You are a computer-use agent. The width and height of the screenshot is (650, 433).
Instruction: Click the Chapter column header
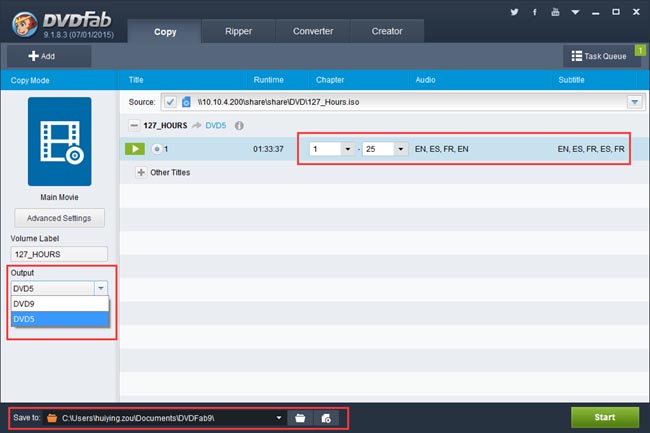pos(330,80)
